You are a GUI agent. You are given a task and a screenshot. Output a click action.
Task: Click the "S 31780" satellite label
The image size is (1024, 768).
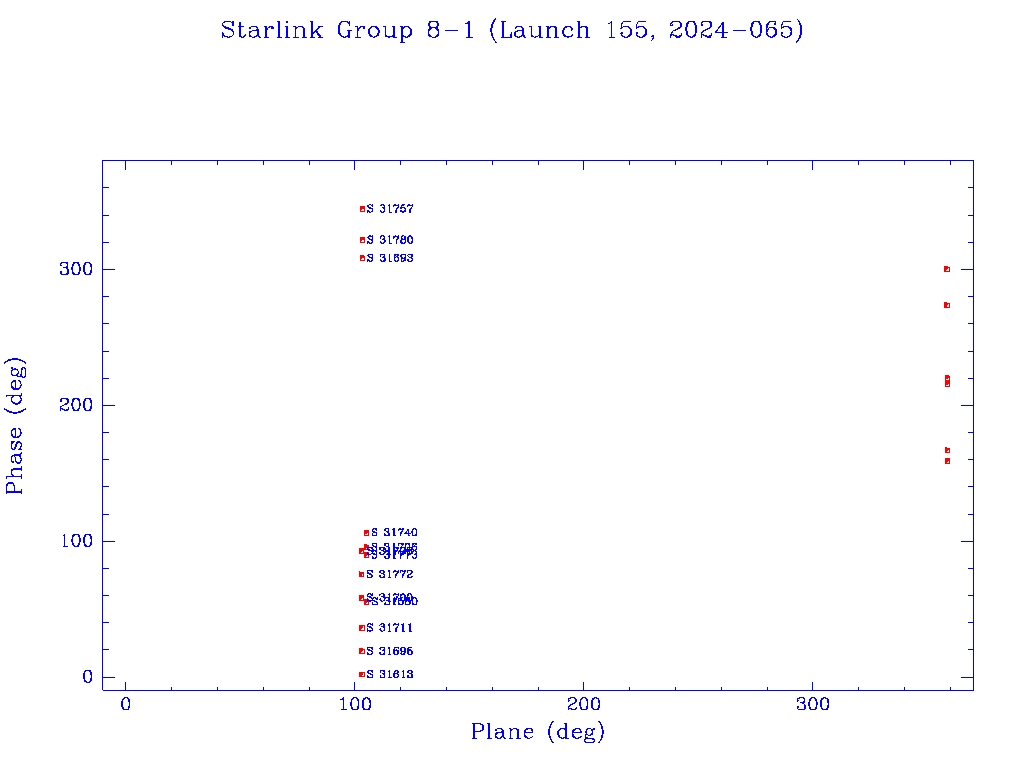(390, 240)
